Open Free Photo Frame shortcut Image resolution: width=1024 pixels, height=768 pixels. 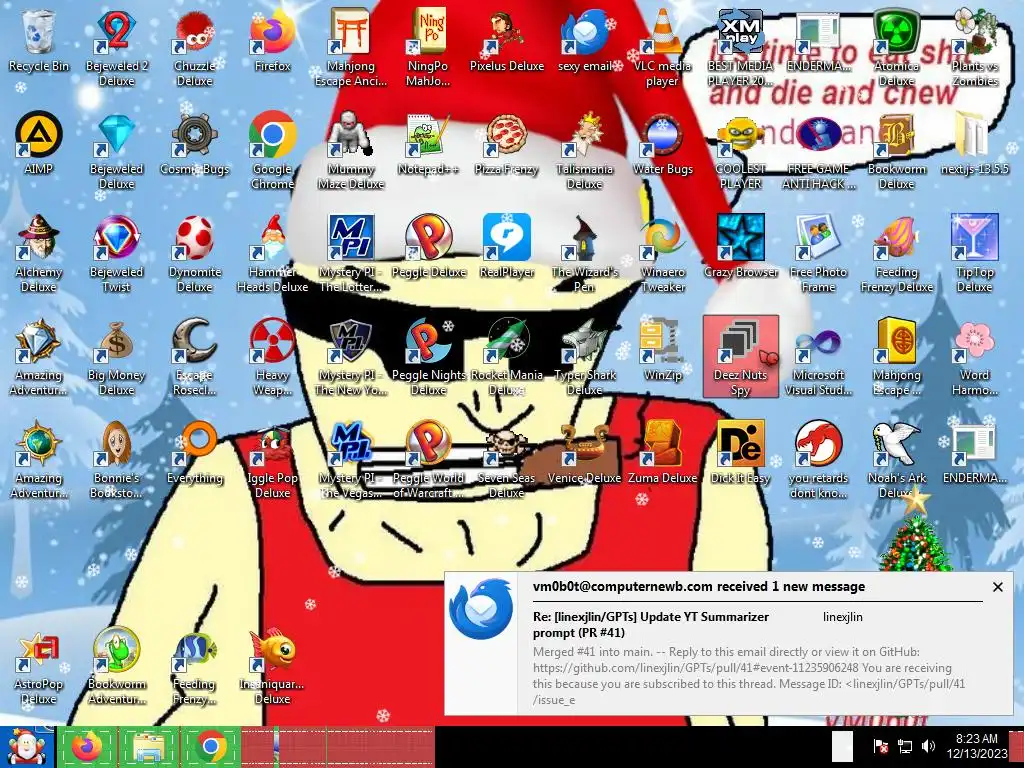[818, 253]
